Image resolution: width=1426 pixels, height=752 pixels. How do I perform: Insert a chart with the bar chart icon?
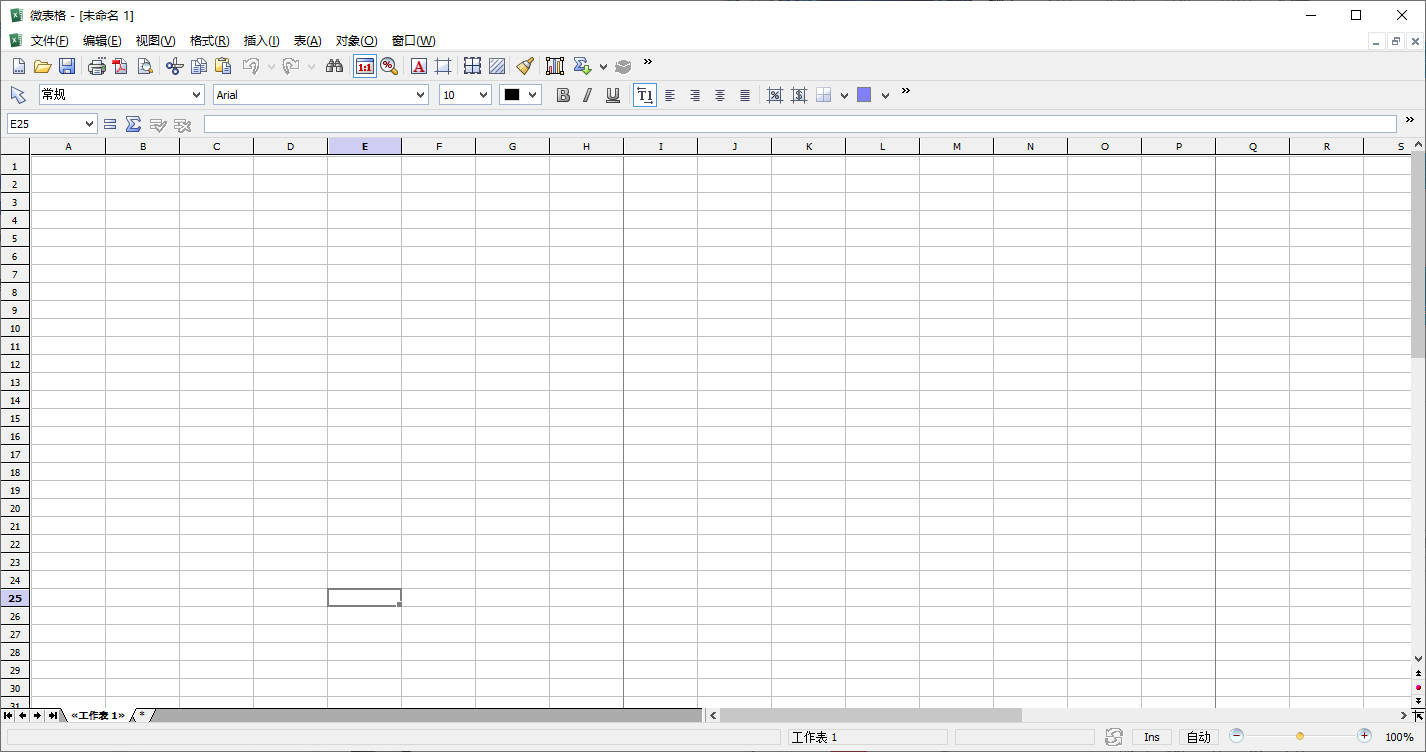(555, 67)
